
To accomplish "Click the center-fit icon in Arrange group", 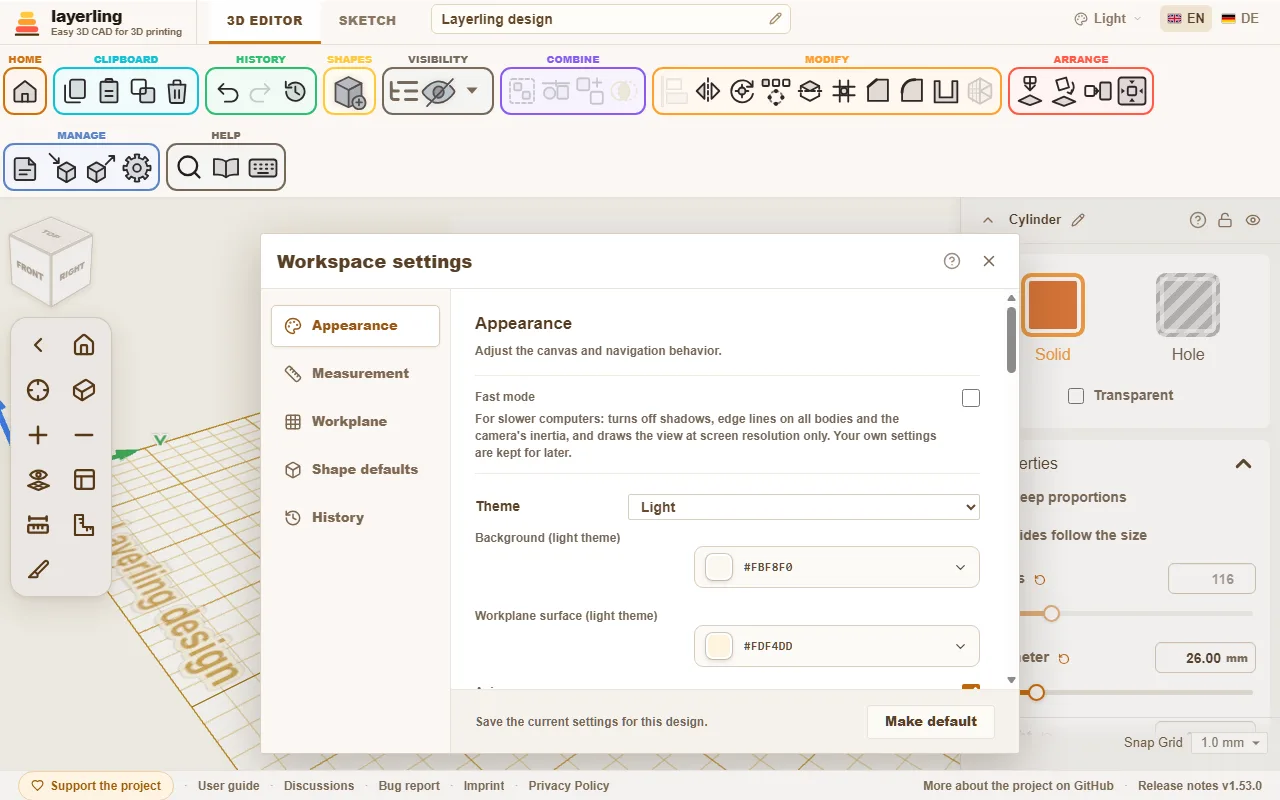I will tap(1132, 92).
